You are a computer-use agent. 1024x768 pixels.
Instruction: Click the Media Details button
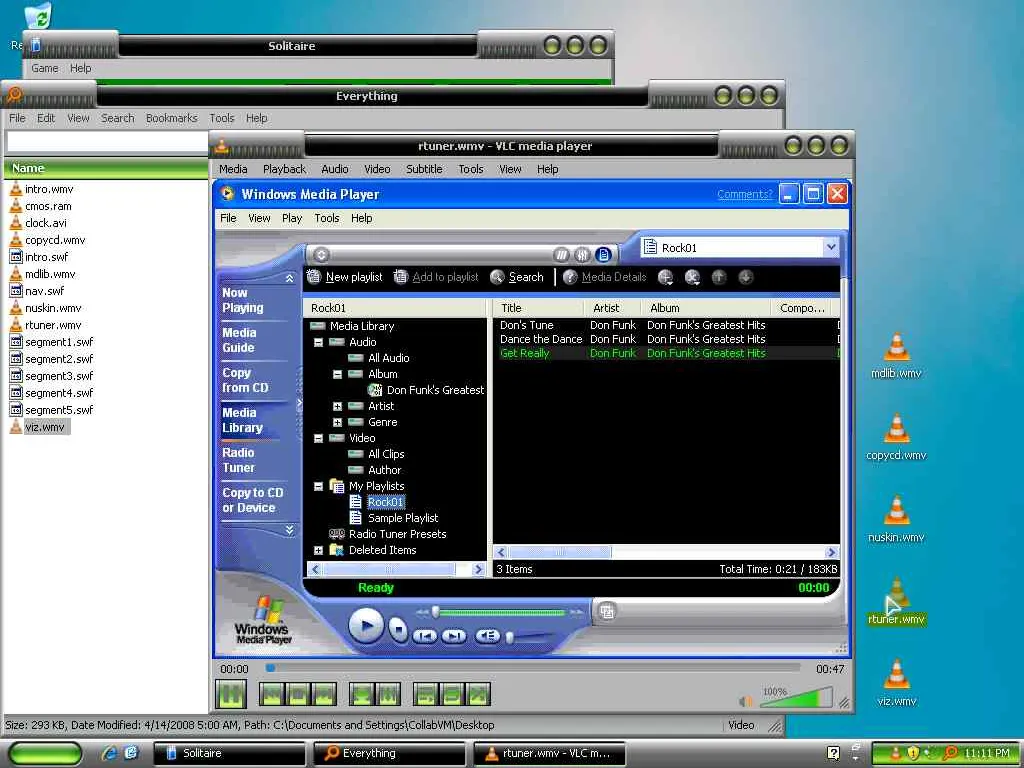(x=605, y=277)
